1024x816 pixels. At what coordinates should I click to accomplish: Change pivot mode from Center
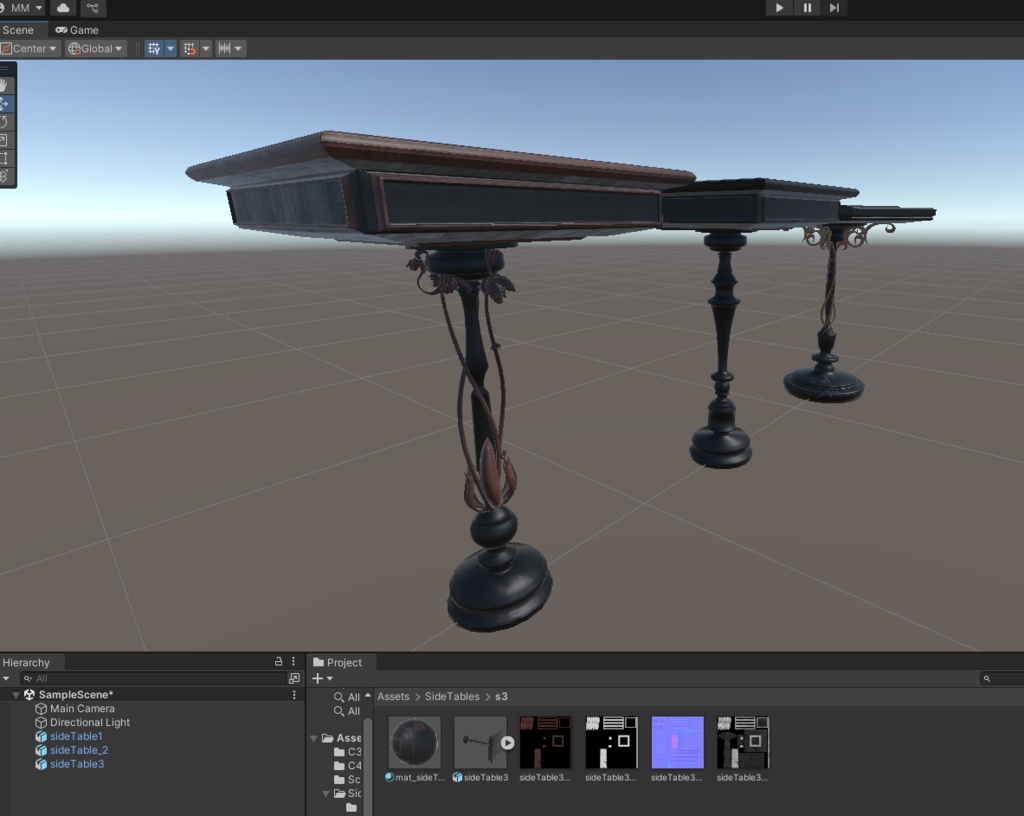[29, 48]
